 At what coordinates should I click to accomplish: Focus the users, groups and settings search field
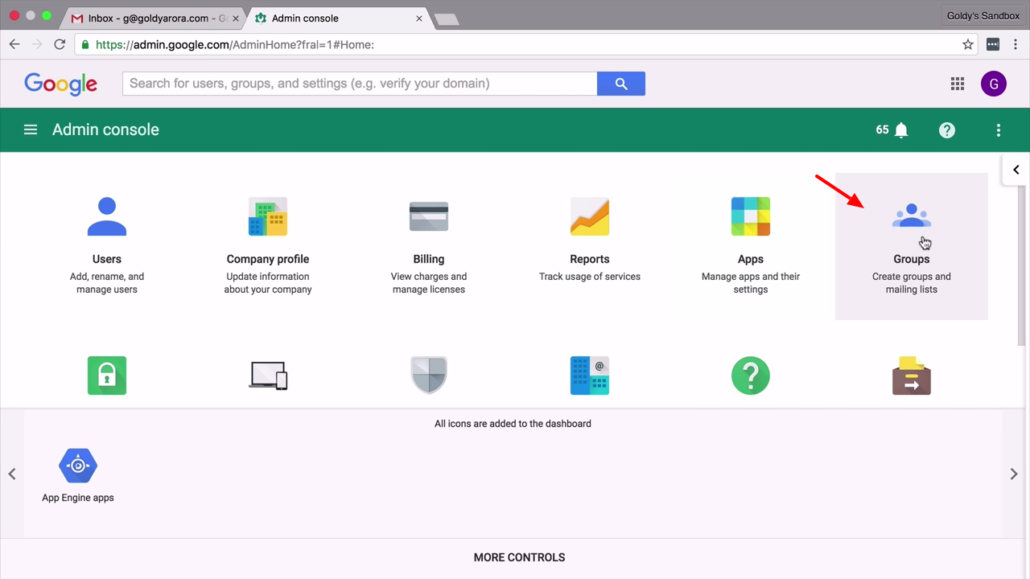(x=359, y=83)
